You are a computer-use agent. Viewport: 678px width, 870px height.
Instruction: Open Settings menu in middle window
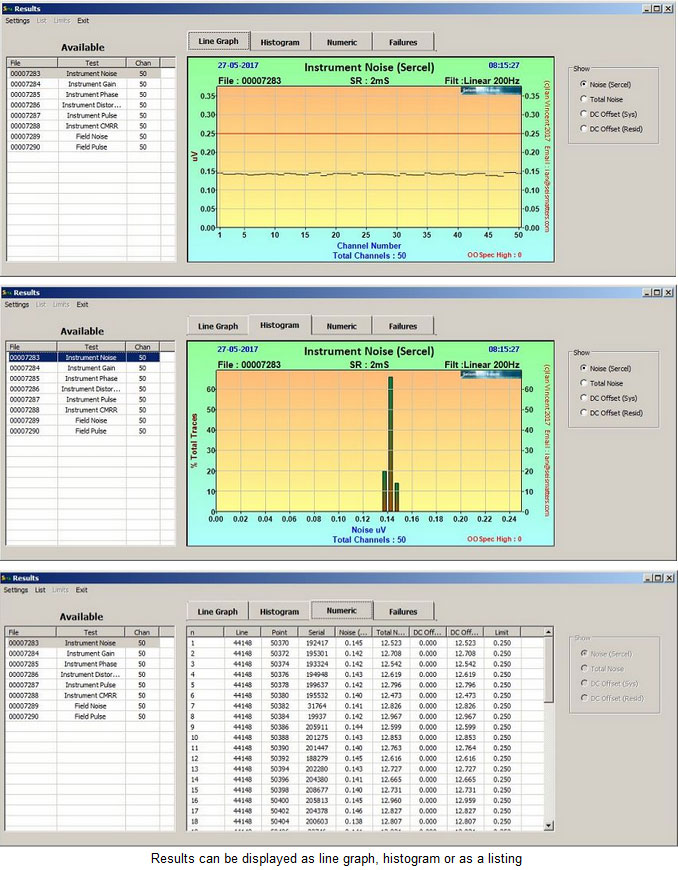point(17,305)
